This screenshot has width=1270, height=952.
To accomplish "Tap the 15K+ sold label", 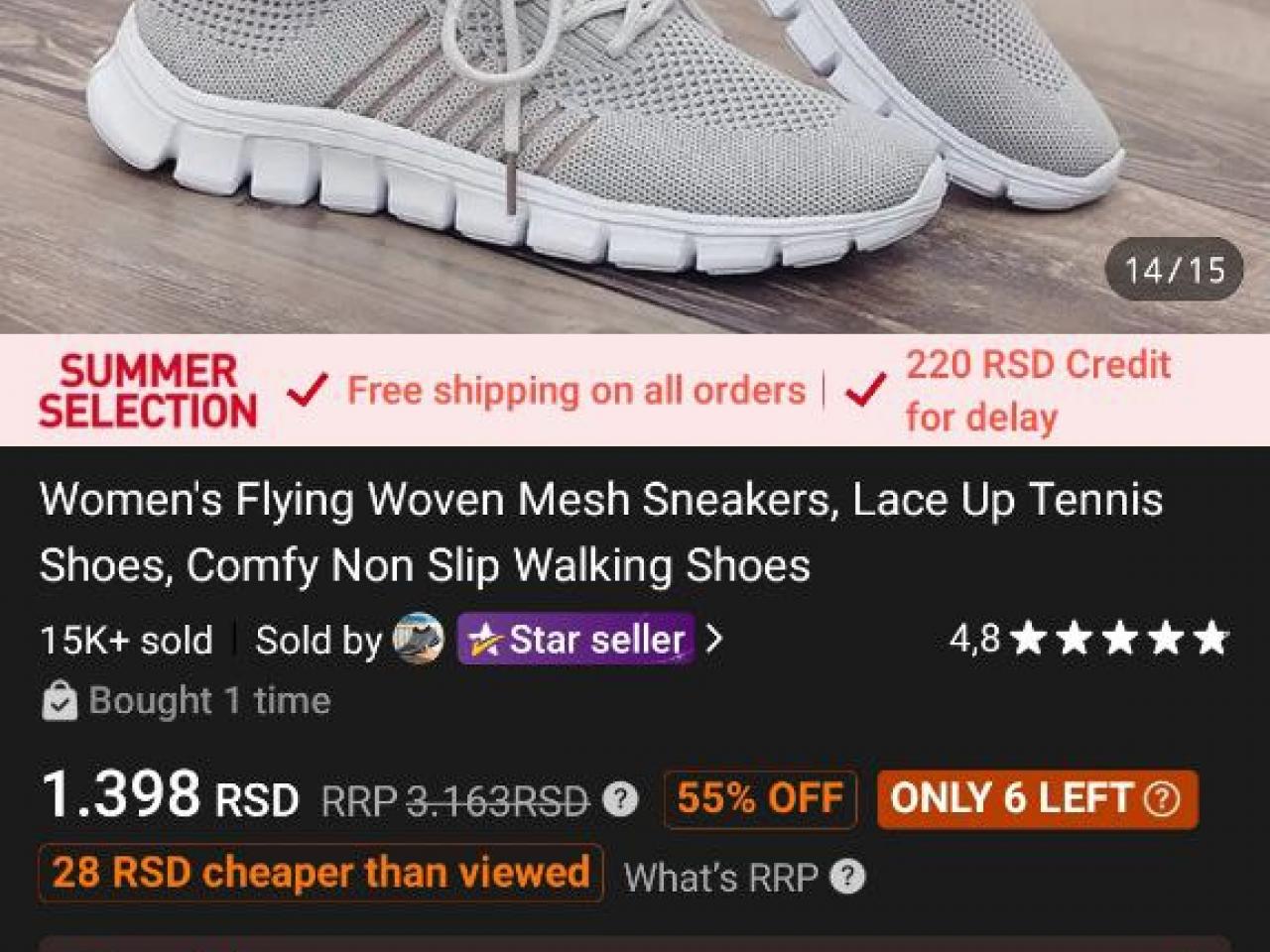I will (126, 640).
